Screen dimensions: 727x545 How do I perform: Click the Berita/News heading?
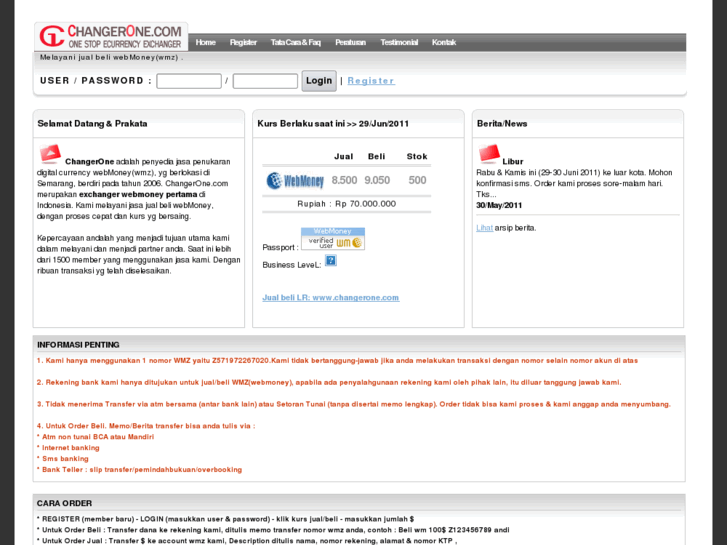pyautogui.click(x=502, y=124)
